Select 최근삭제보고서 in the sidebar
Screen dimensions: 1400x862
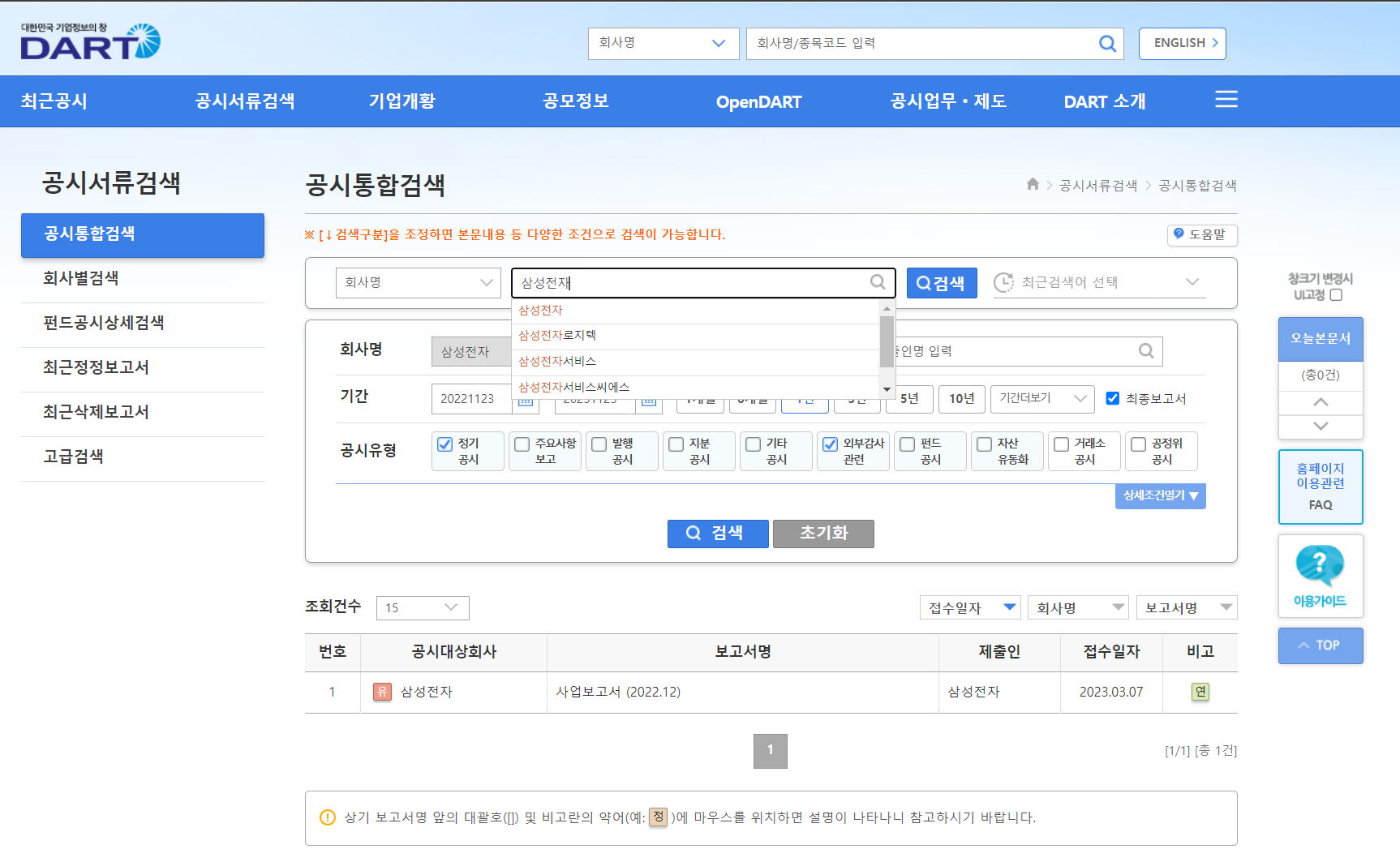tap(143, 412)
